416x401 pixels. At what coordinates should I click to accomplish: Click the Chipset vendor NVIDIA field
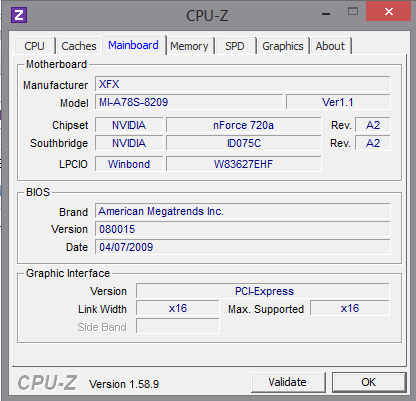129,125
